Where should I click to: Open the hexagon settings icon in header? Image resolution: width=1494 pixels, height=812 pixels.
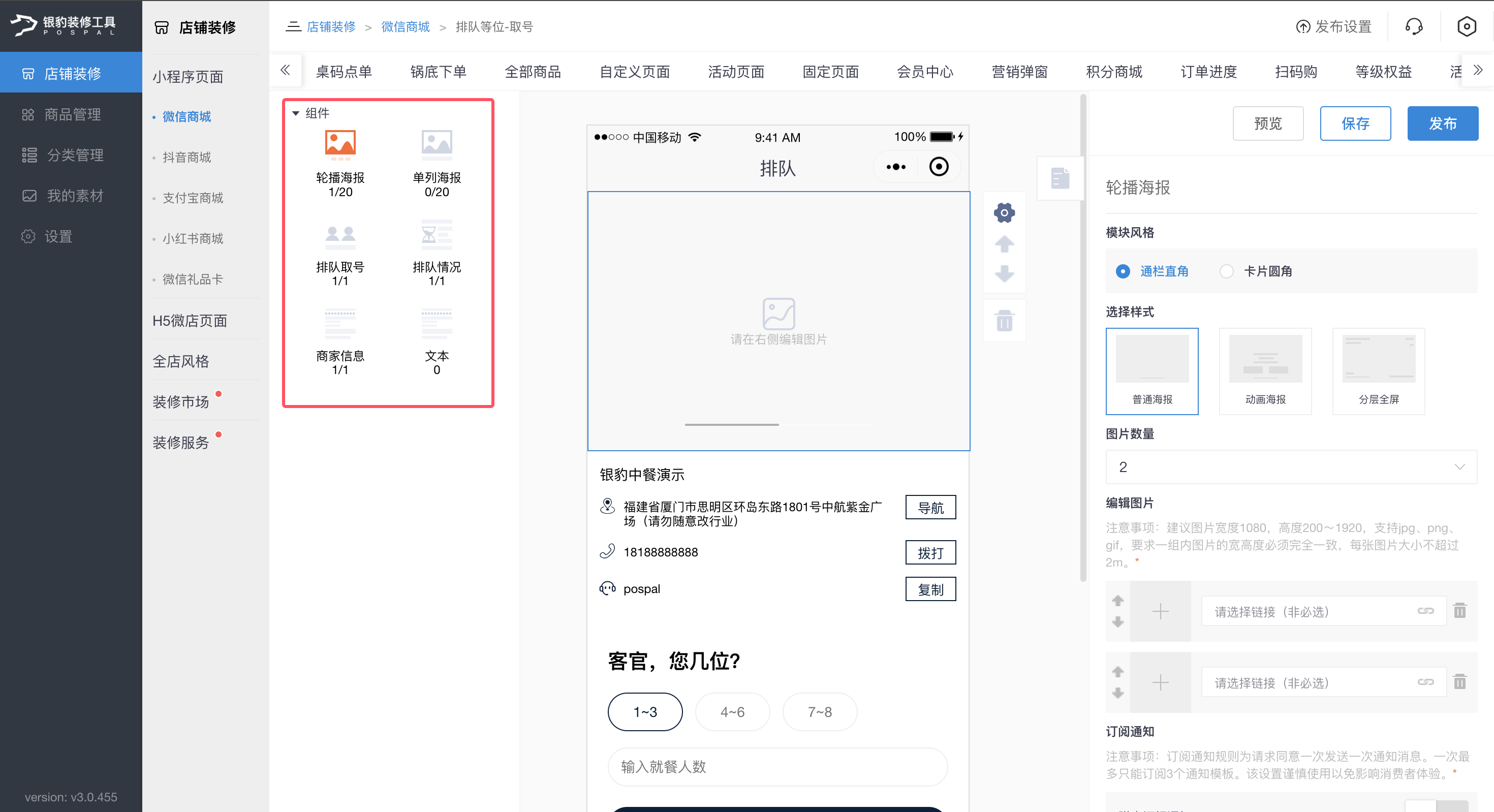pos(1466,27)
